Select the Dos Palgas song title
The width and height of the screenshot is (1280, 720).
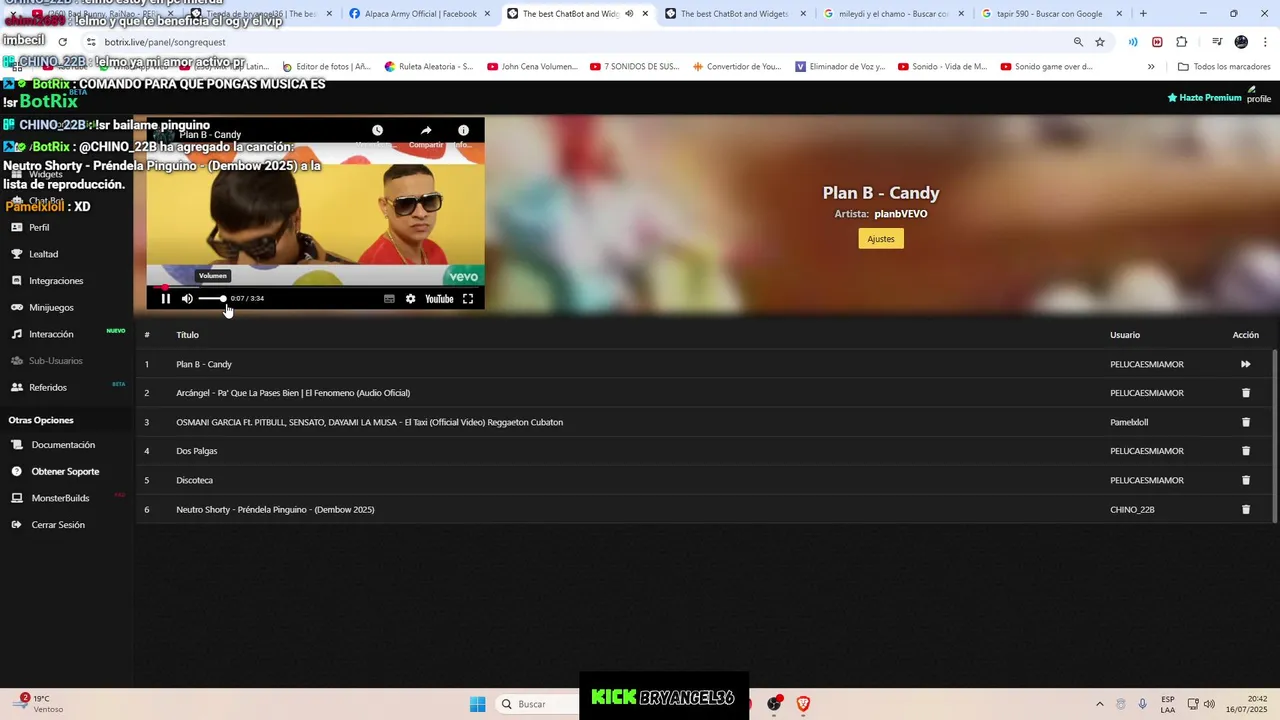click(197, 451)
